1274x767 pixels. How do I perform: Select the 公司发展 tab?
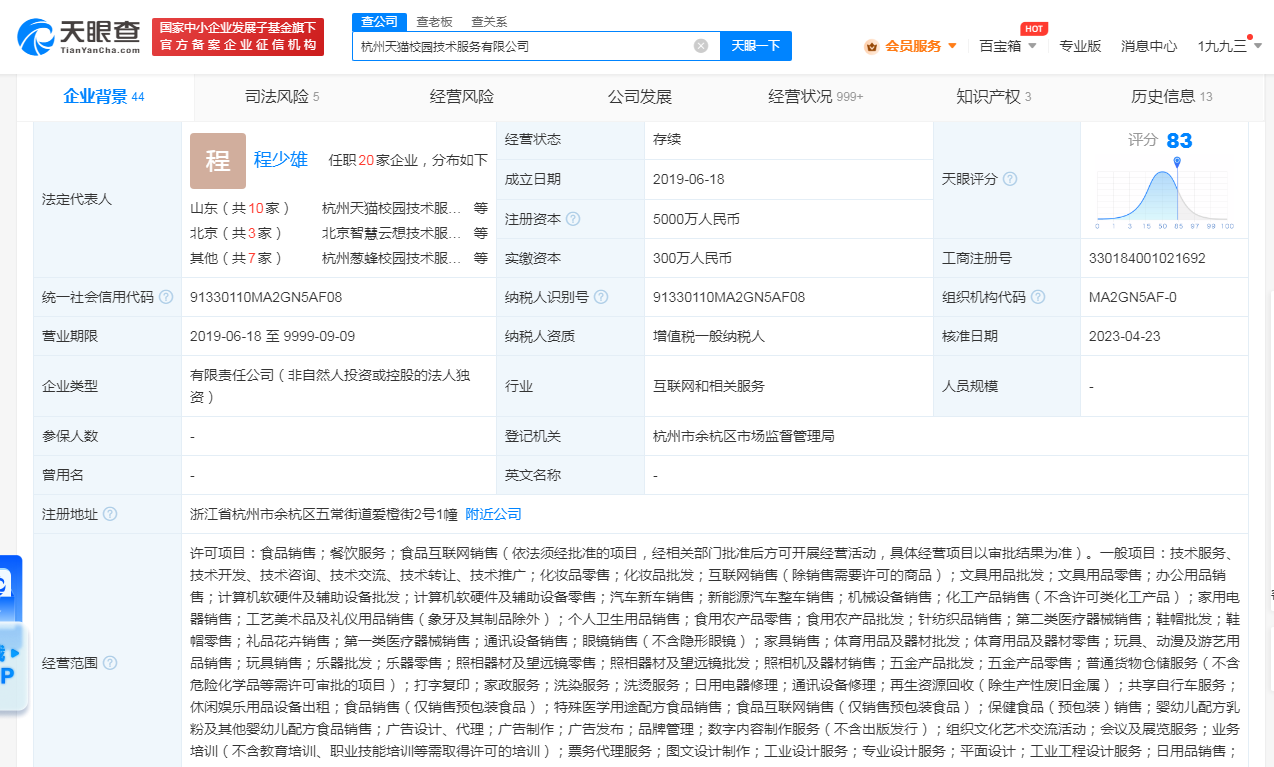click(x=640, y=97)
